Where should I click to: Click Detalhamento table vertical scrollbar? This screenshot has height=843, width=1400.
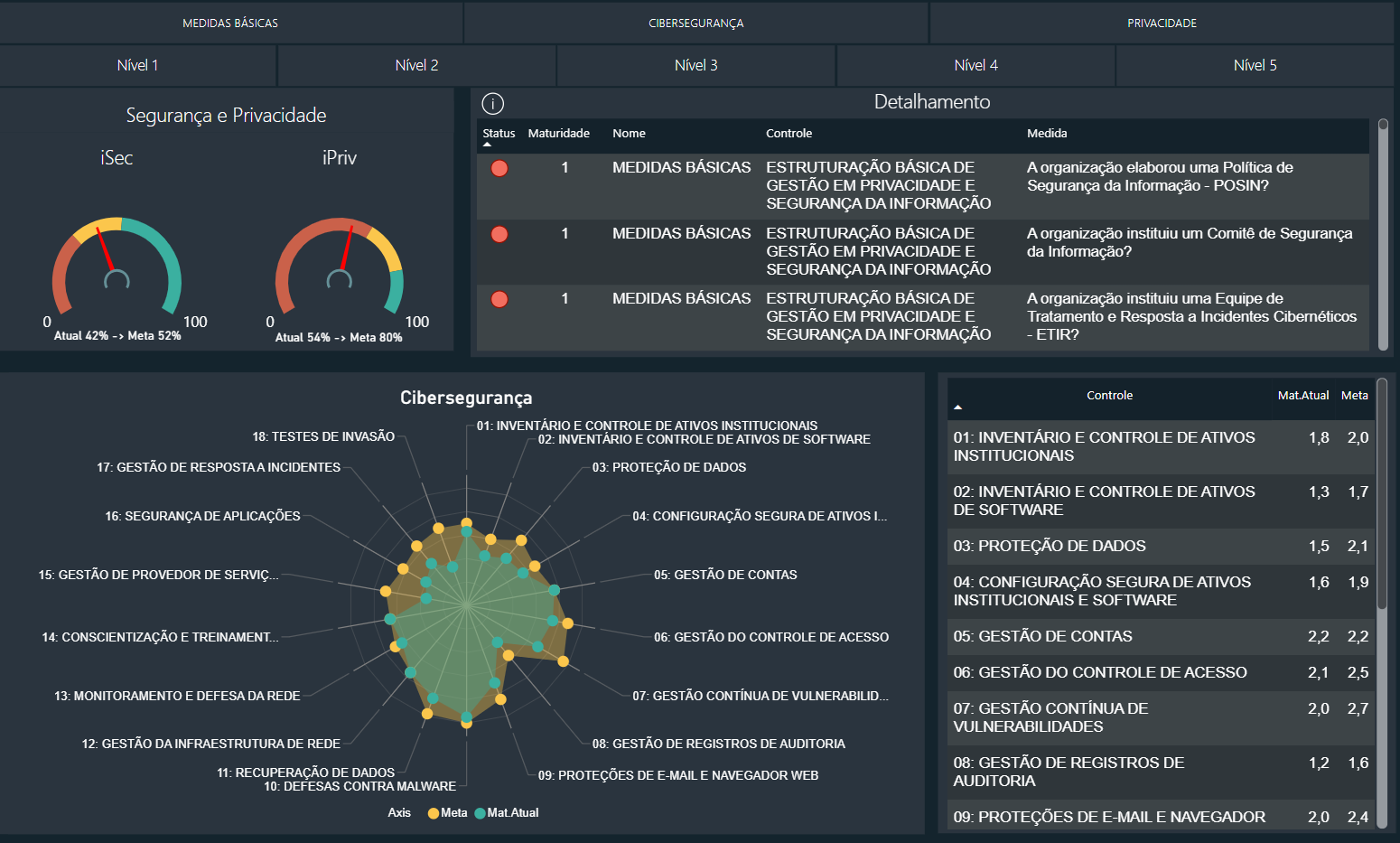[1382, 235]
